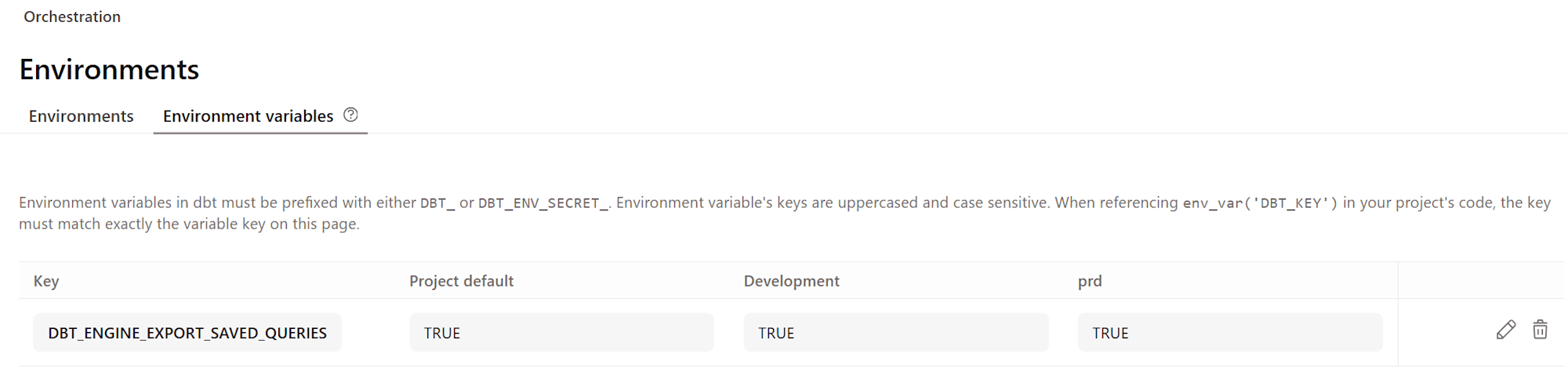Click the Project default TRUE value field

[x=561, y=333]
